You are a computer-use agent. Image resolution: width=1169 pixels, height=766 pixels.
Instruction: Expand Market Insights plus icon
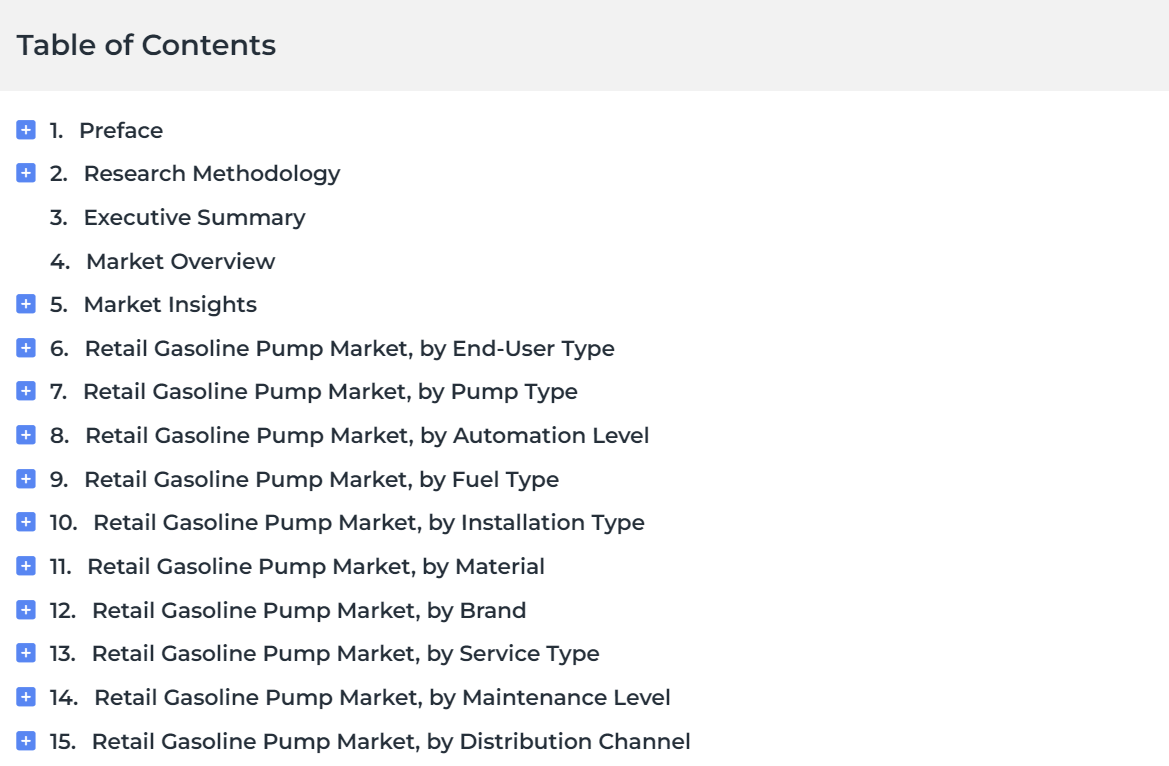[x=26, y=304]
